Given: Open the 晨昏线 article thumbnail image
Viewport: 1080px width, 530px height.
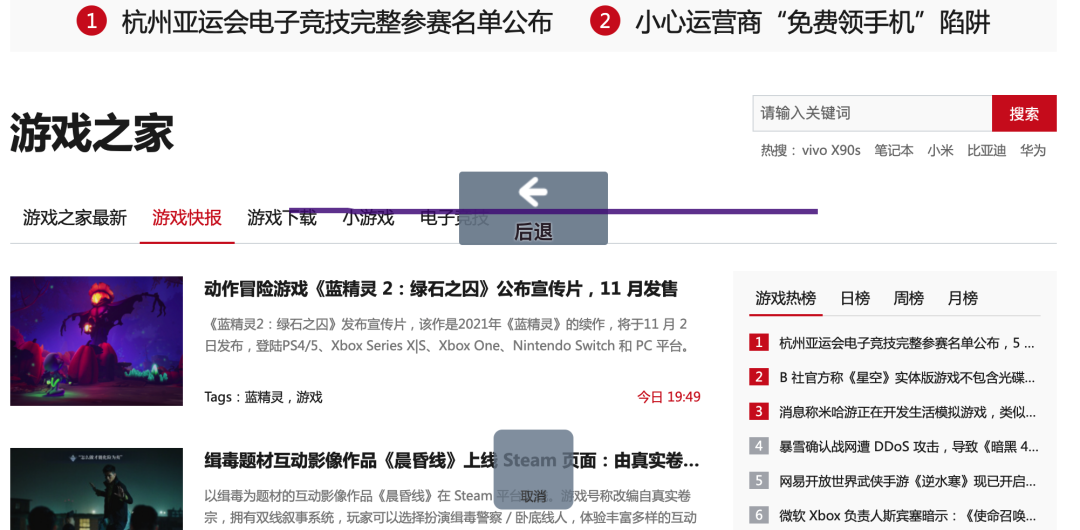Looking at the screenshot, I should [x=96, y=489].
